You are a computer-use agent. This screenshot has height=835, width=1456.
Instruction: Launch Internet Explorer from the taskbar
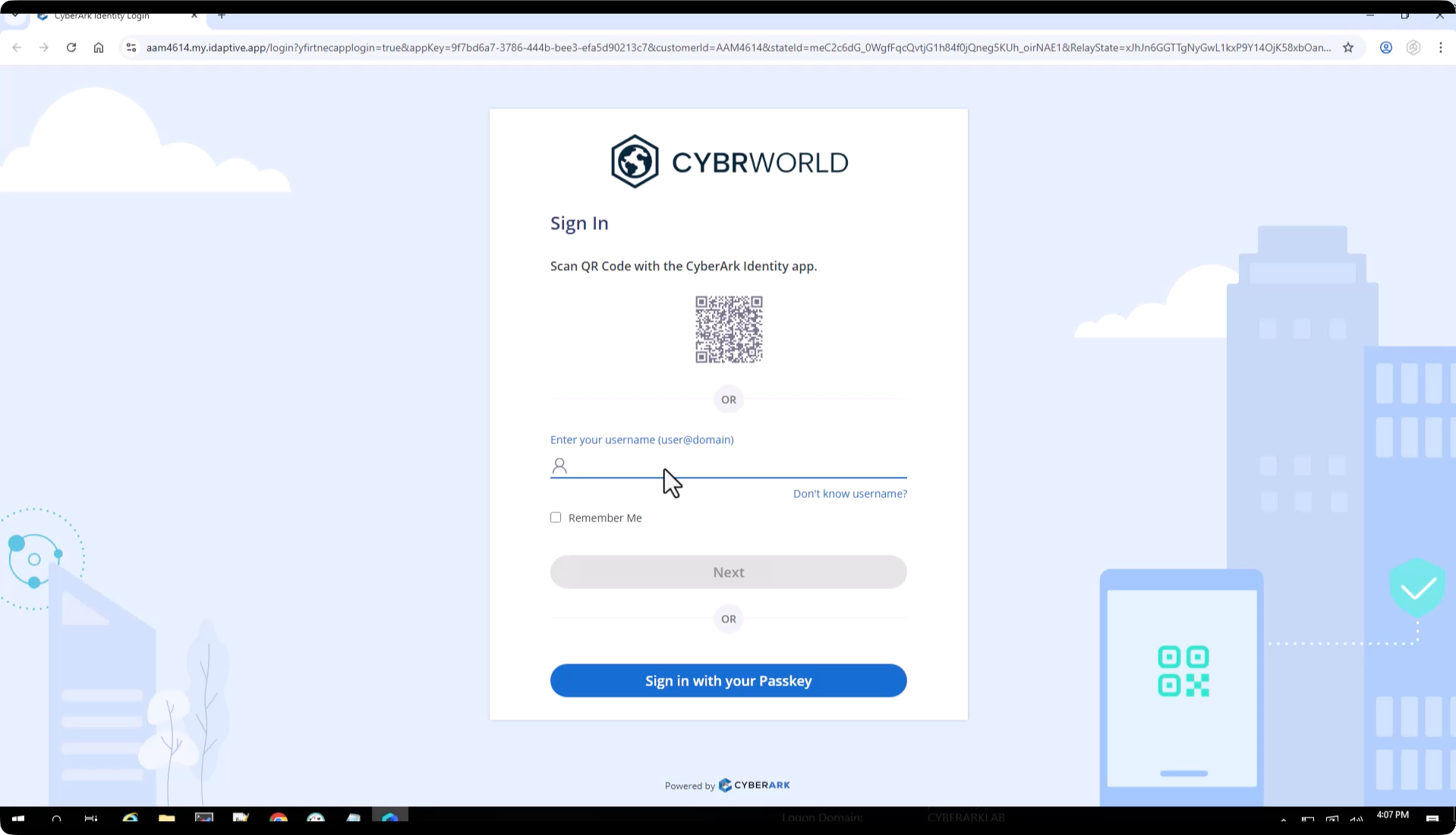click(x=130, y=818)
